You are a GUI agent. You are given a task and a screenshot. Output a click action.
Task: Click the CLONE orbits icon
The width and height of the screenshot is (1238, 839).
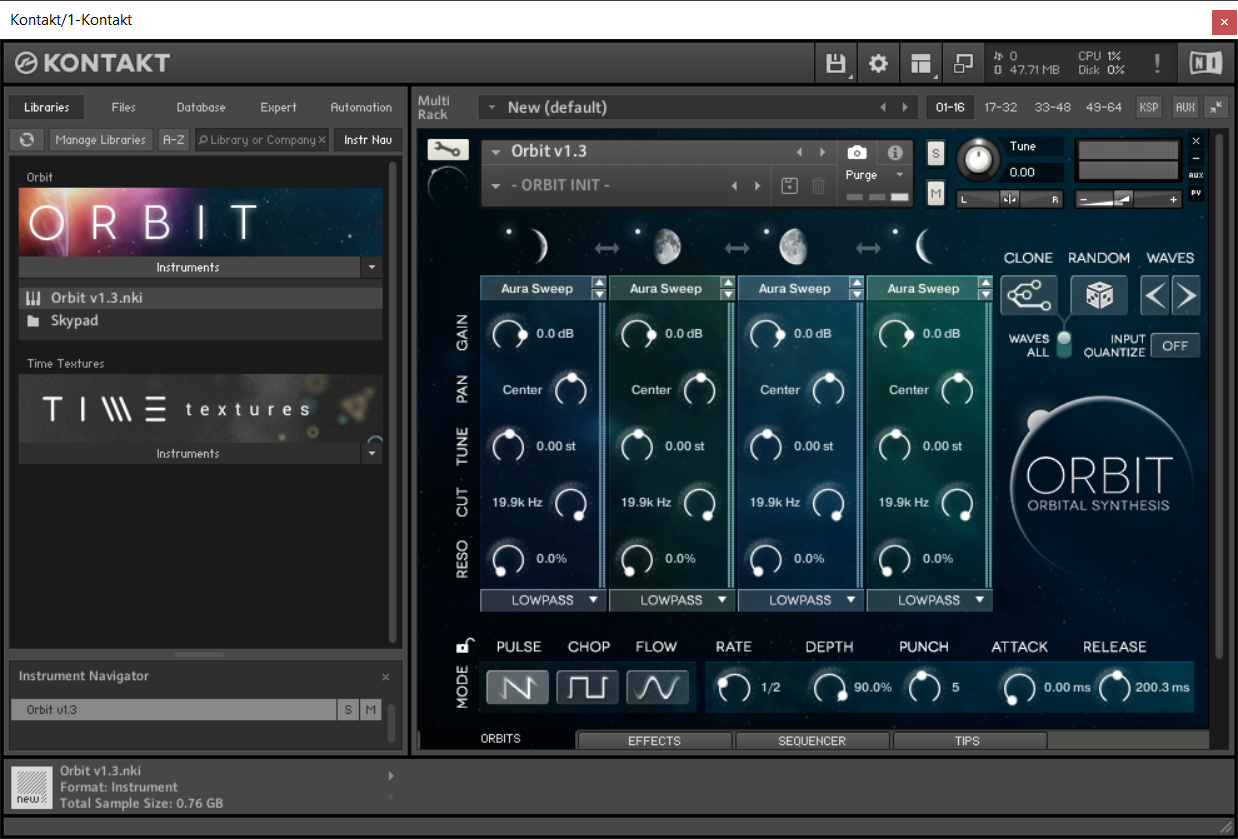[1028, 296]
